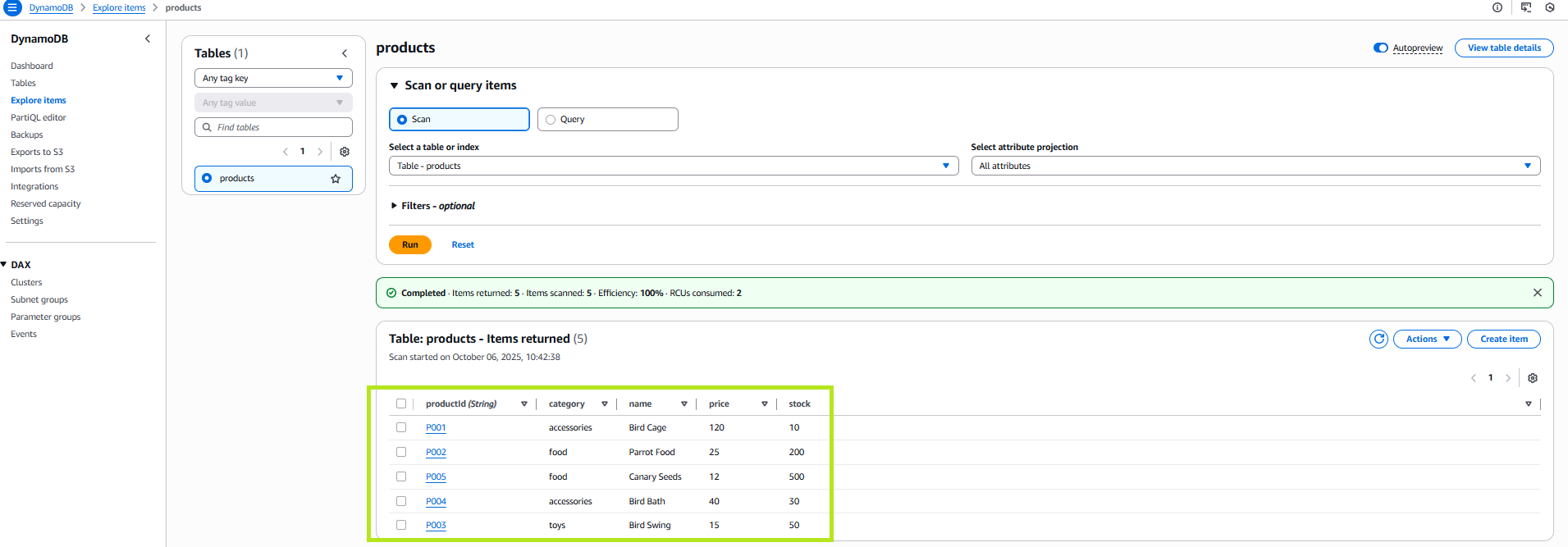The height and width of the screenshot is (547, 1568).
Task: Dismiss the Completed status banner
Action: pos(1537,293)
